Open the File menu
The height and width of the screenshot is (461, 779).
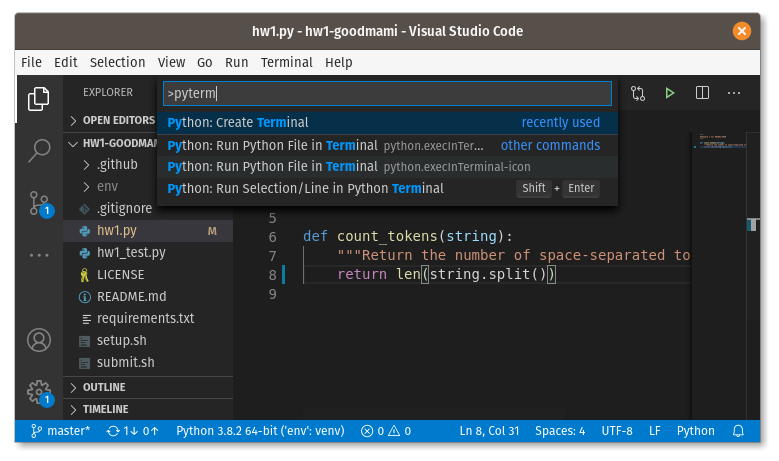tap(31, 62)
